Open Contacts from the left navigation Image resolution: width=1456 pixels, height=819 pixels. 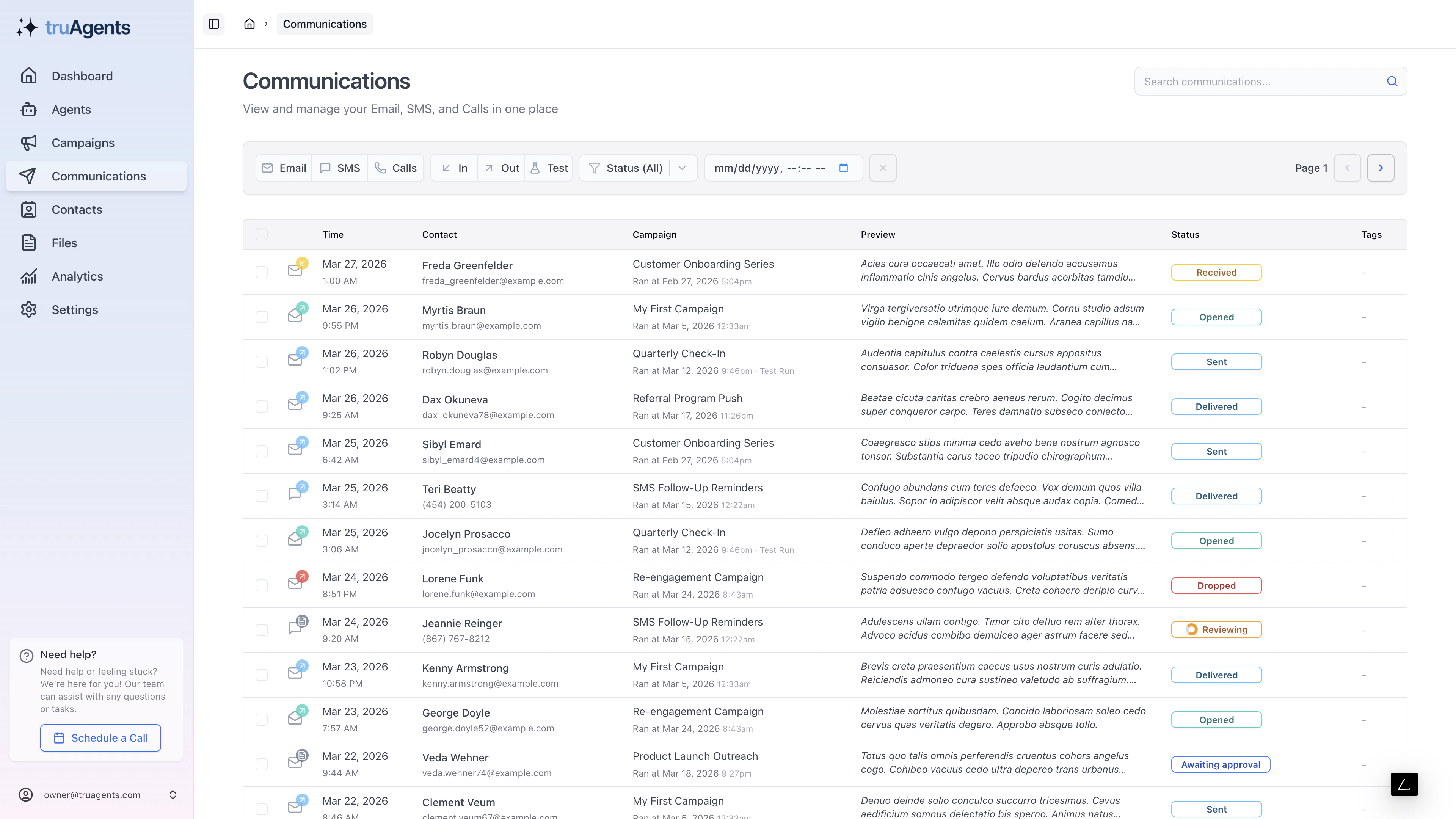77,209
